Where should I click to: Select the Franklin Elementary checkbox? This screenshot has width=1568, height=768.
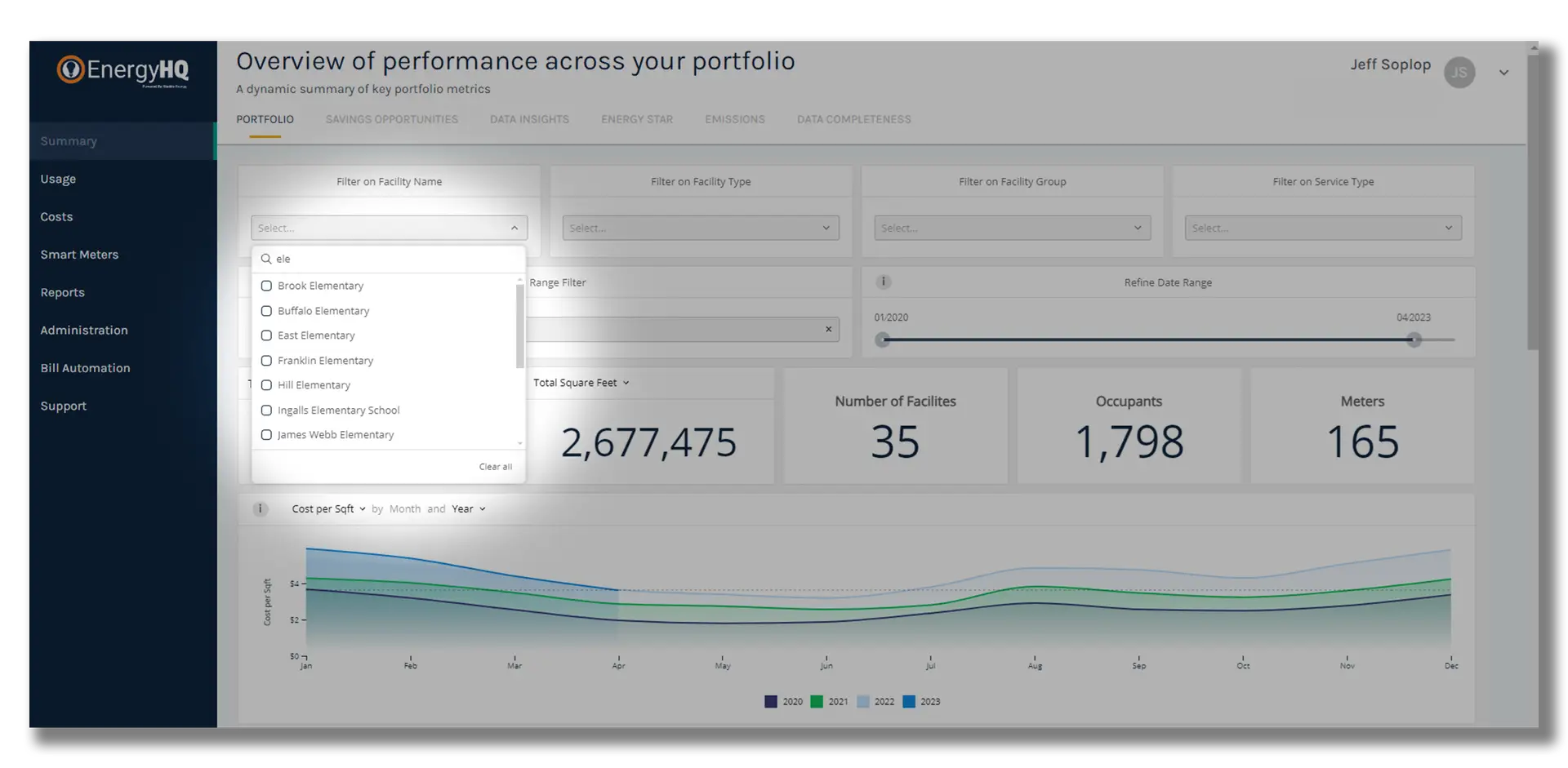(x=266, y=361)
